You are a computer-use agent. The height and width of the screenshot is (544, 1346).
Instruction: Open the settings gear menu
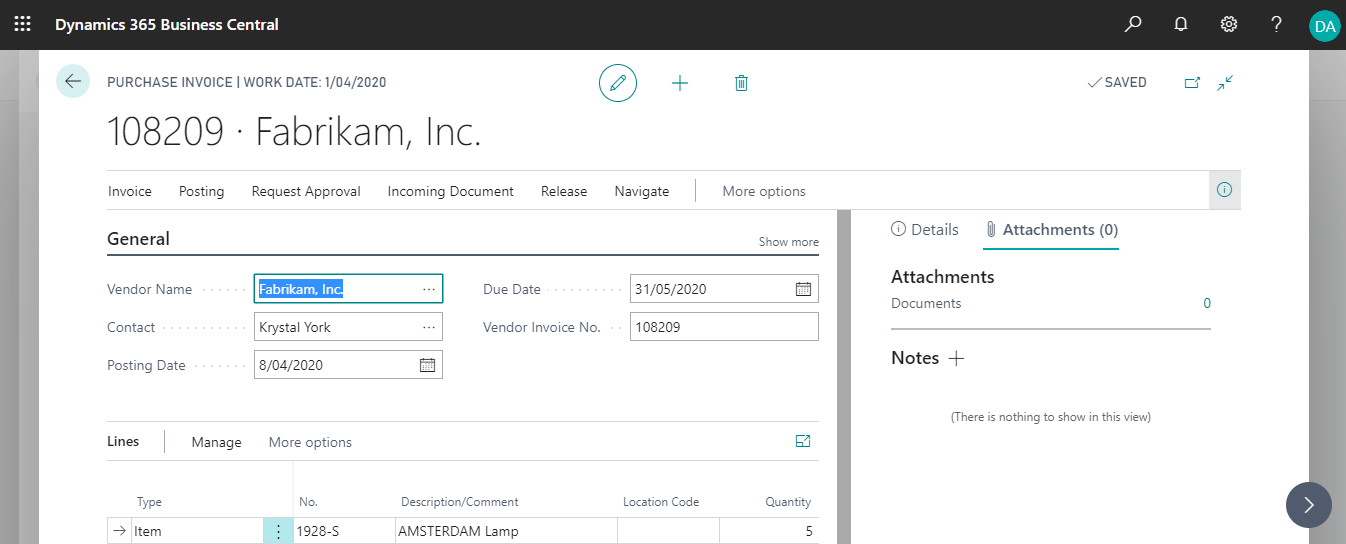(1229, 25)
